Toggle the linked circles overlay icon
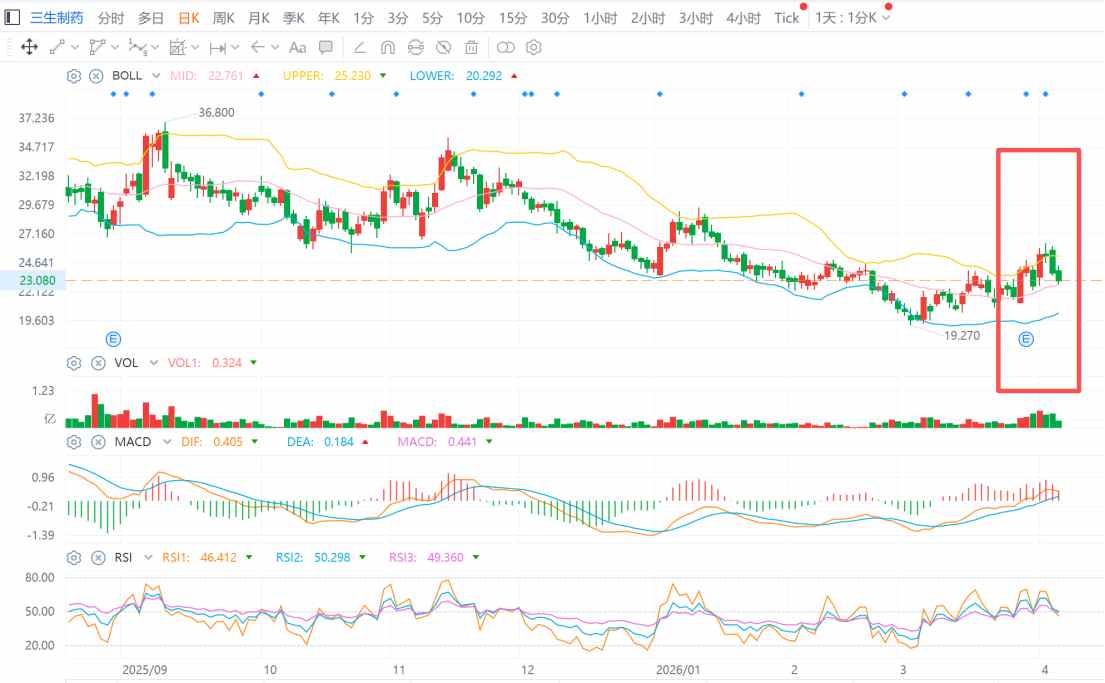This screenshot has height=683, width=1105. tap(506, 47)
